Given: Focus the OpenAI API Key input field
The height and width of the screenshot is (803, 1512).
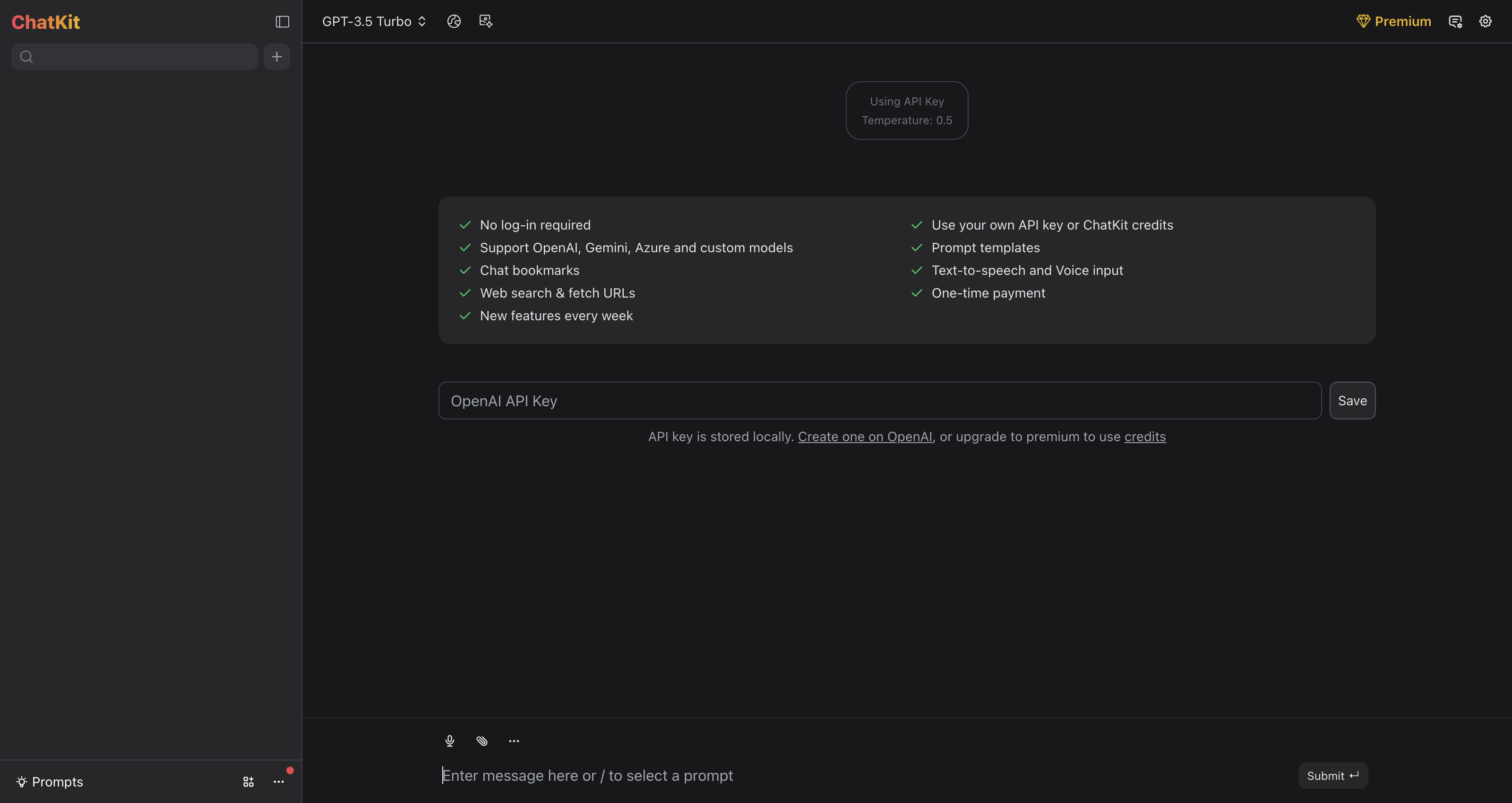Looking at the screenshot, I should click(880, 401).
